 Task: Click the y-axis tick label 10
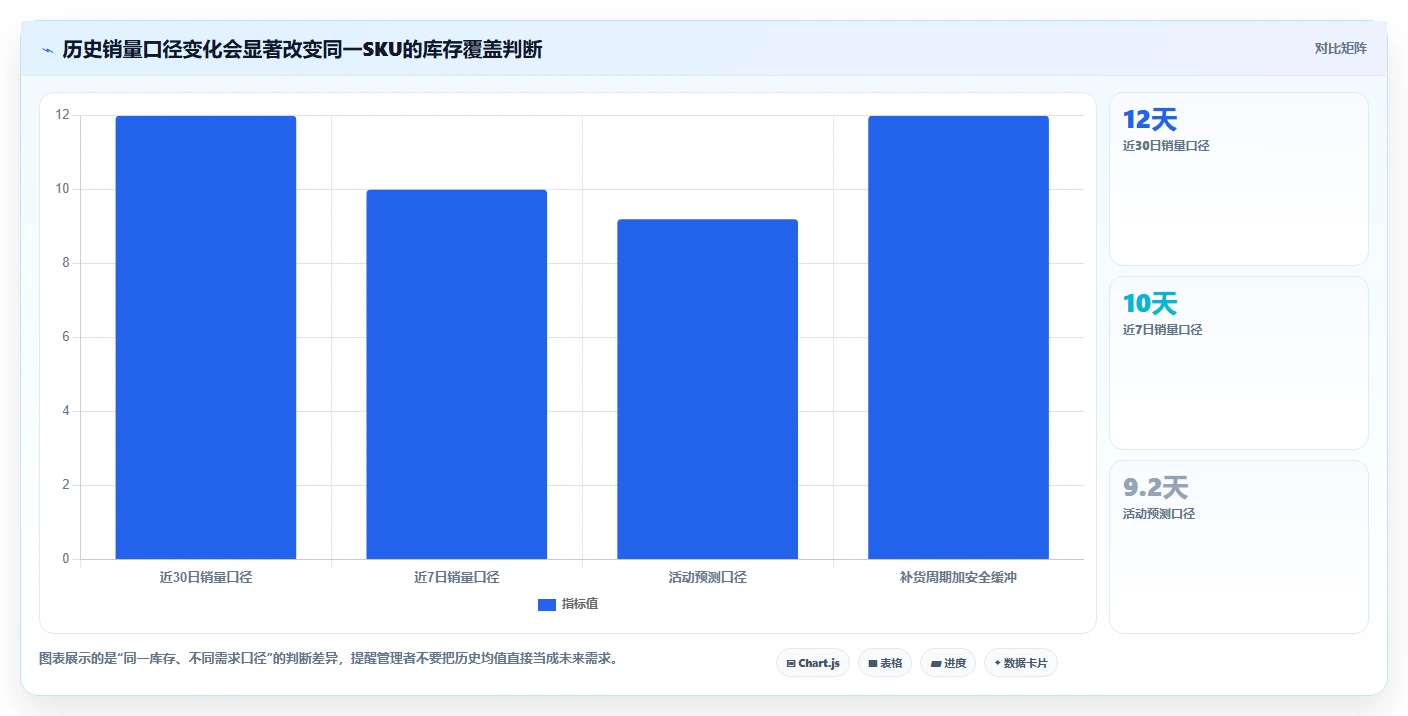[x=63, y=189]
